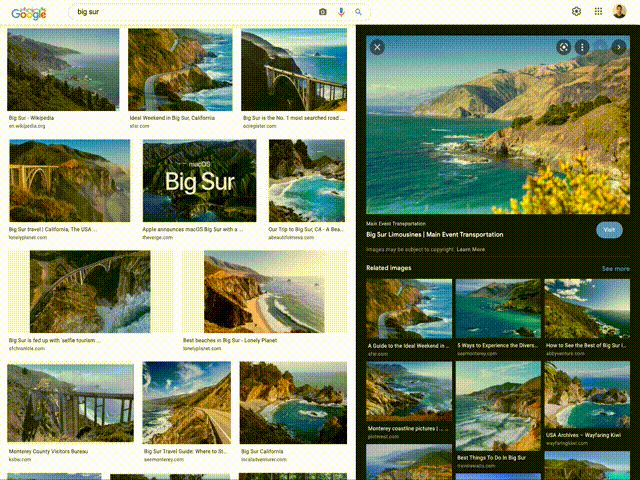Viewport: 640px width, 480px height.
Task: Click Big Sur is the No. 1 caption
Action: pyautogui.click(x=293, y=118)
